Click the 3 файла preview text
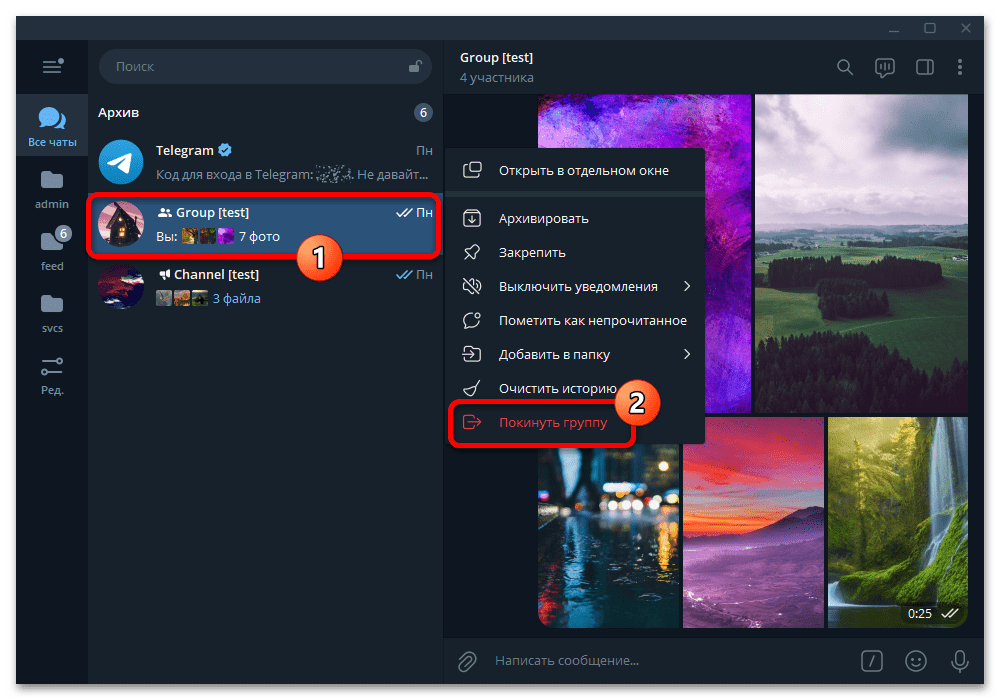Screen dimensions: 1000x700 click(x=237, y=298)
